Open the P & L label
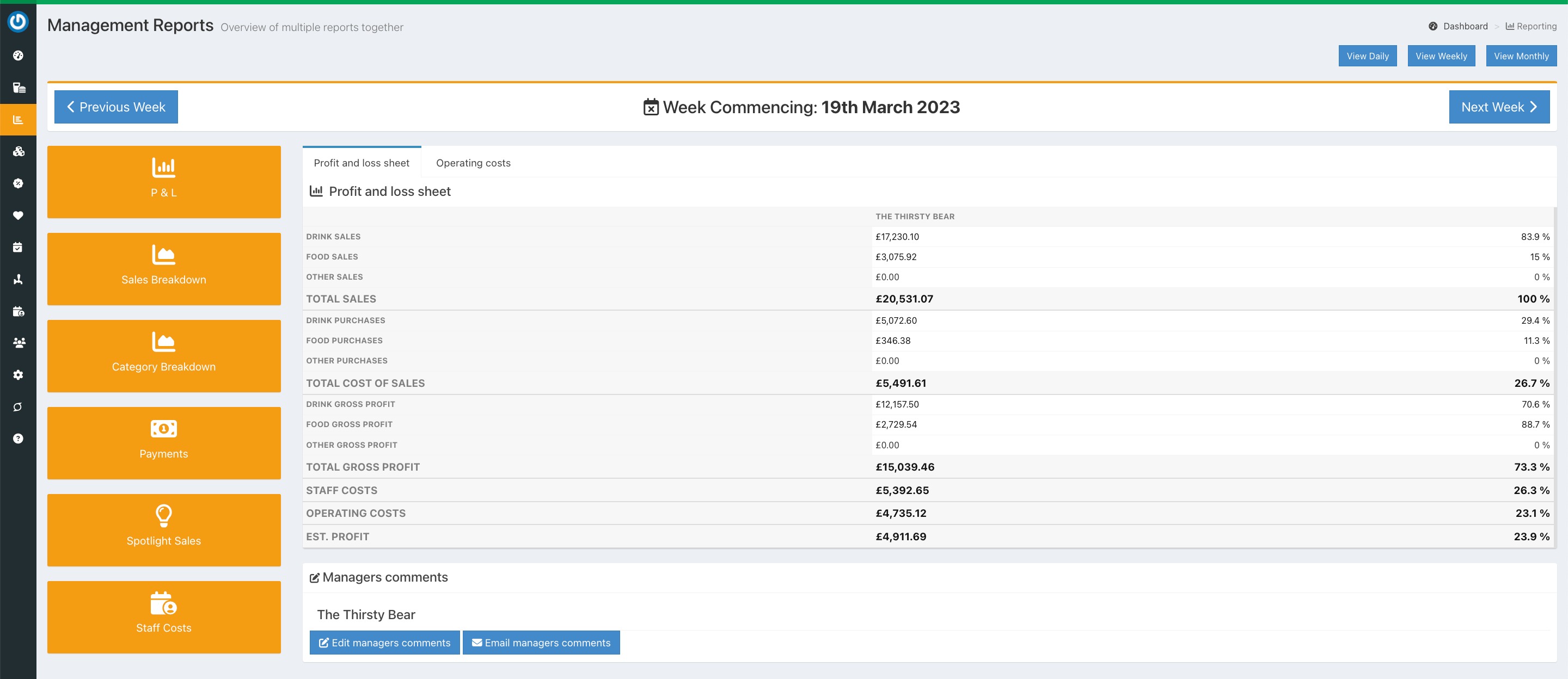Viewport: 1568px width, 679px height. (x=164, y=193)
